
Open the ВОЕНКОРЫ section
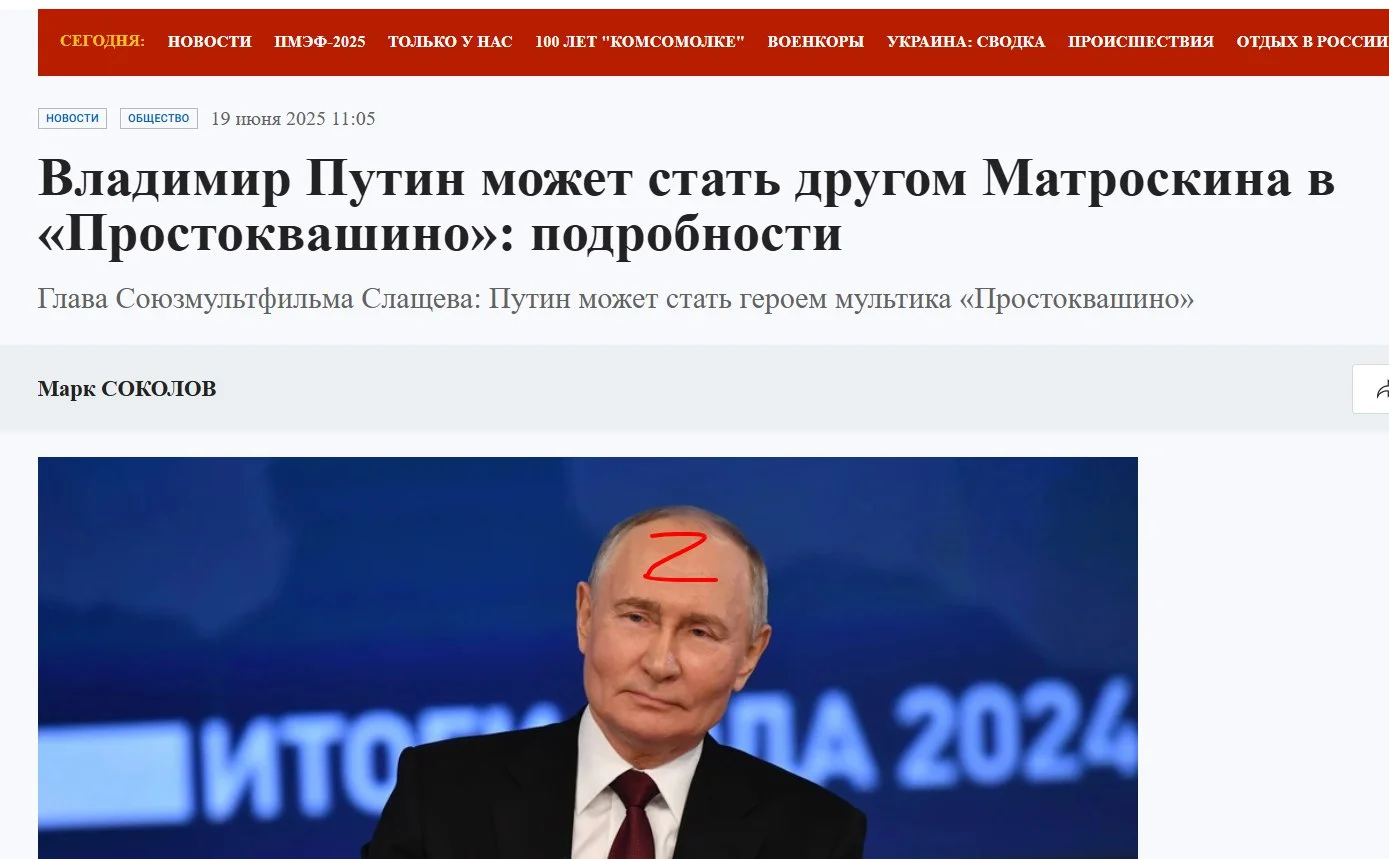(815, 42)
